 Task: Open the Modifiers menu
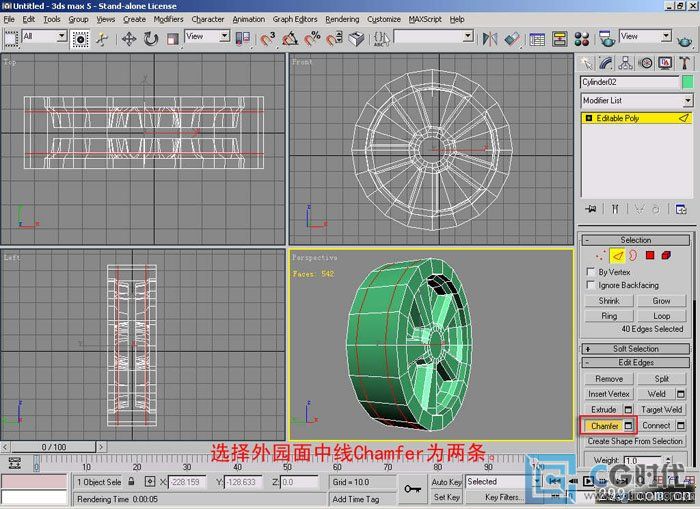tap(168, 19)
